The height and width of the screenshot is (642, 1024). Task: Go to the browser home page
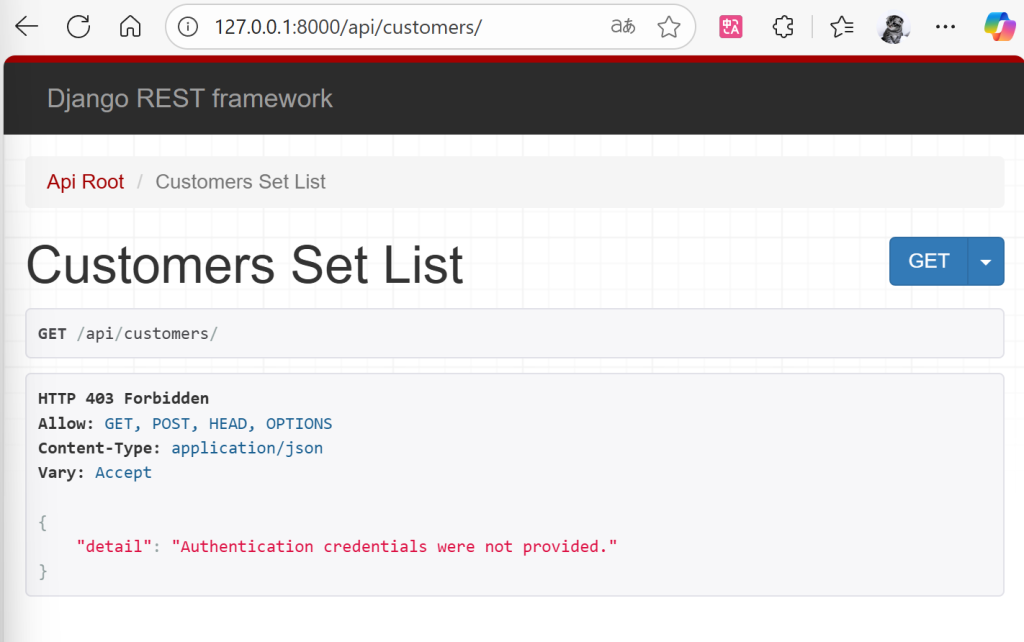(x=130, y=27)
